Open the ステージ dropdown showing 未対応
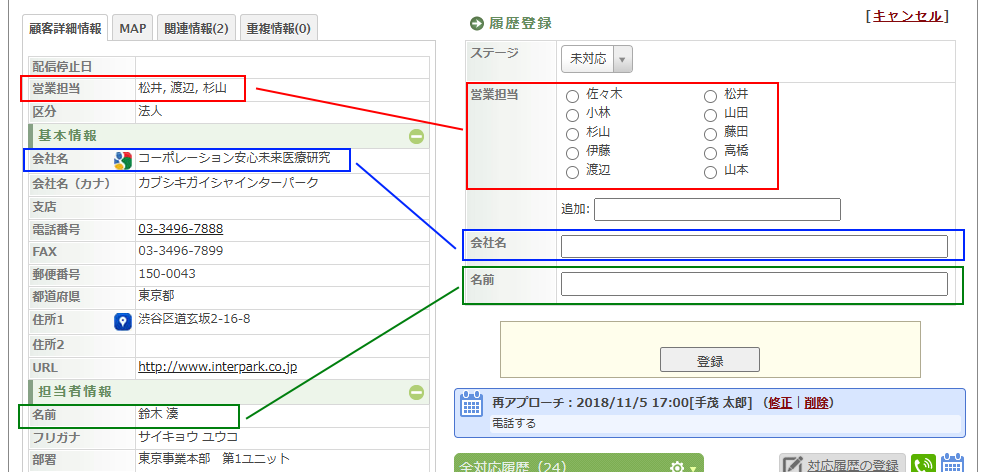This screenshot has width=984, height=472. [x=596, y=59]
